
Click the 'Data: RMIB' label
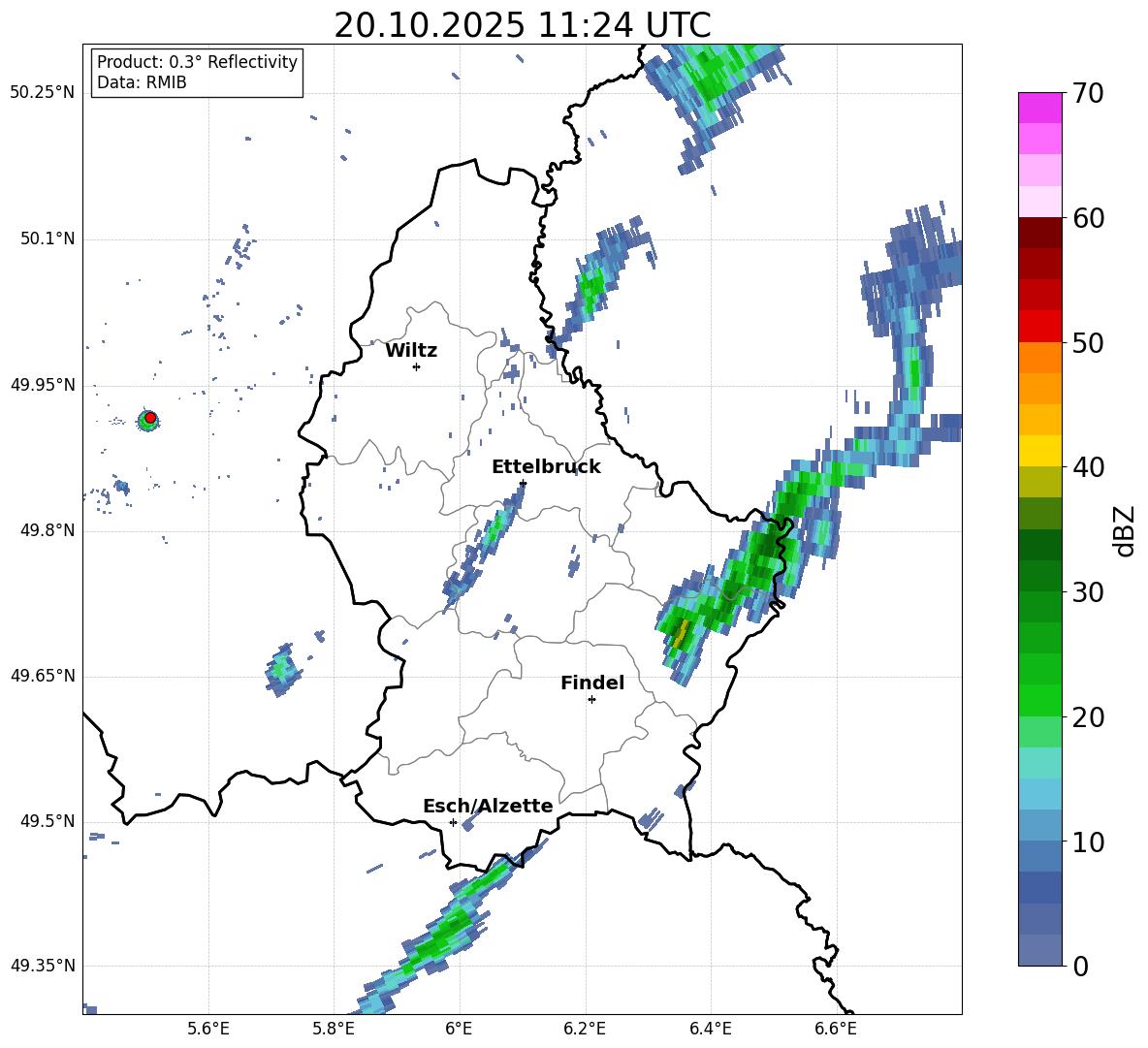(142, 82)
